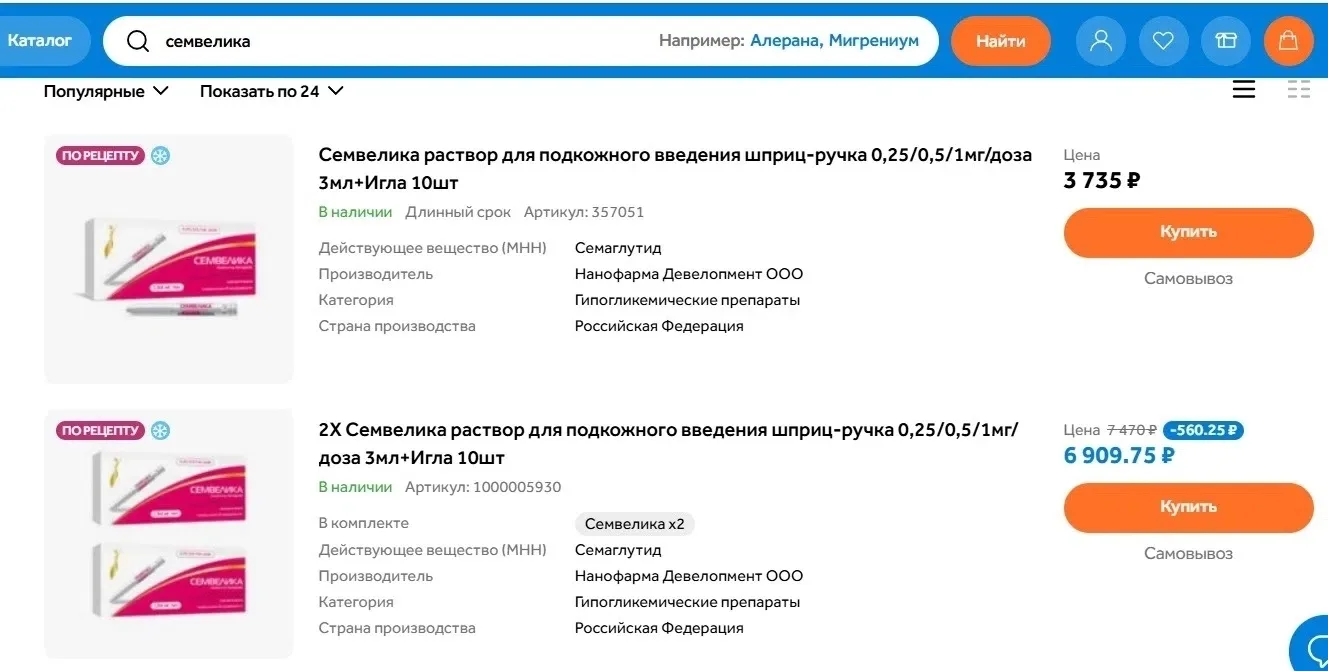
Task: Click the Длинный срок label
Action: tap(458, 212)
